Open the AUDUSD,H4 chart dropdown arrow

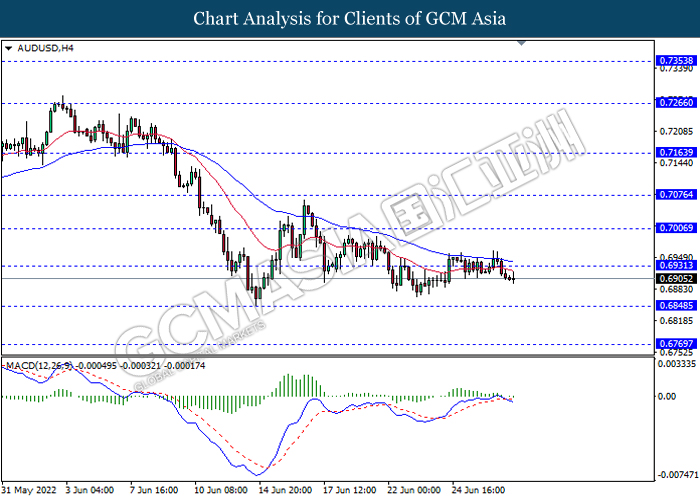coord(8,48)
